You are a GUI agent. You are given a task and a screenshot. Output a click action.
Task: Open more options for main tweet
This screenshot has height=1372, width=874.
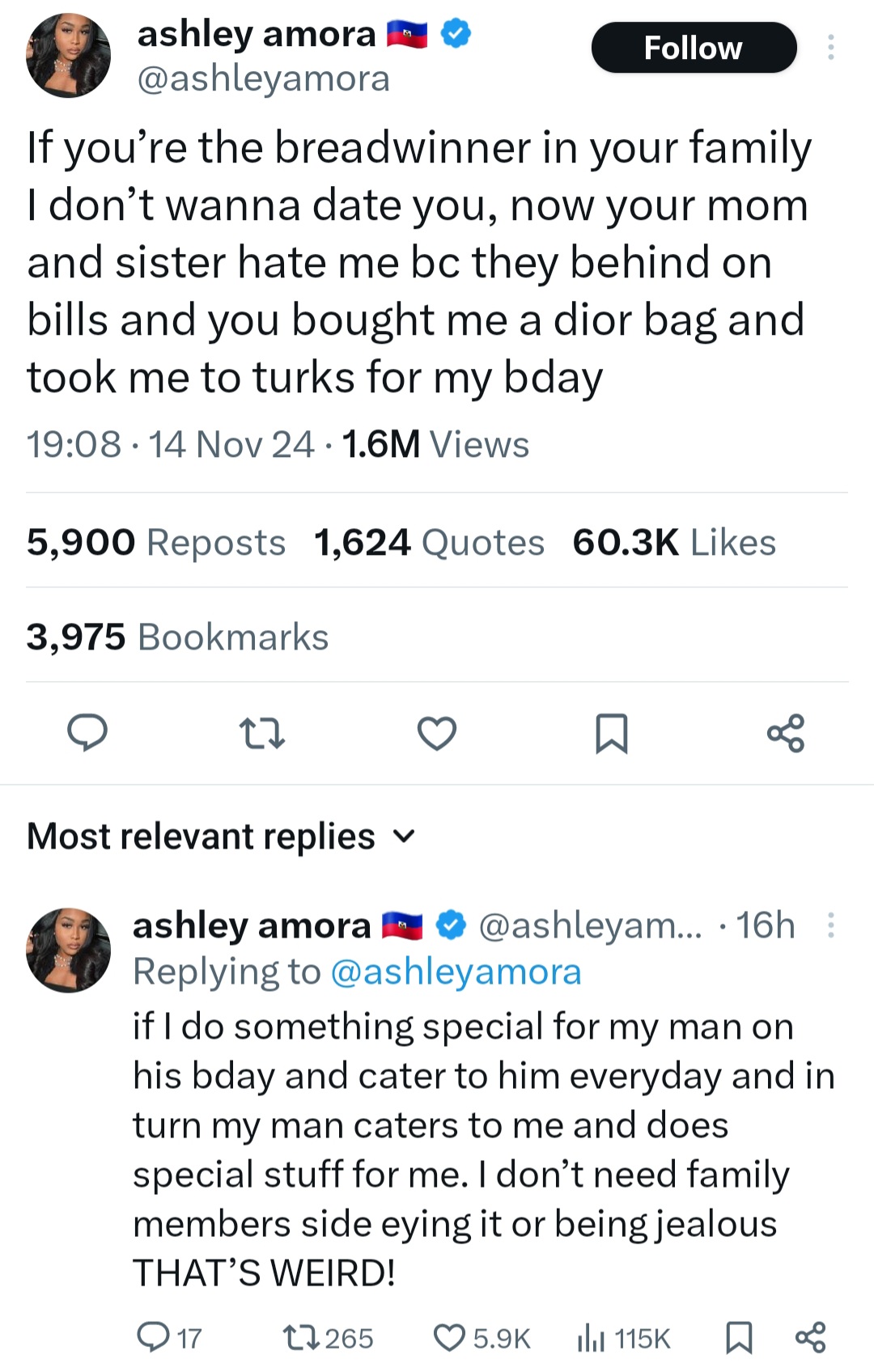point(830,48)
